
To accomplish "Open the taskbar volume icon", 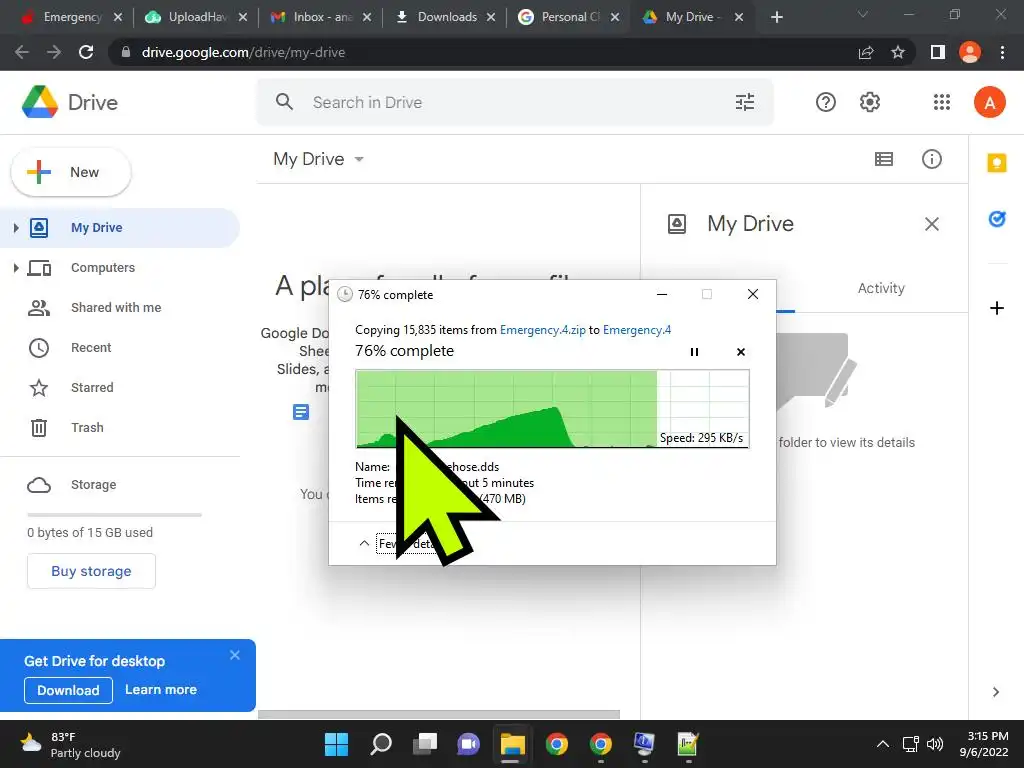I will 935,744.
